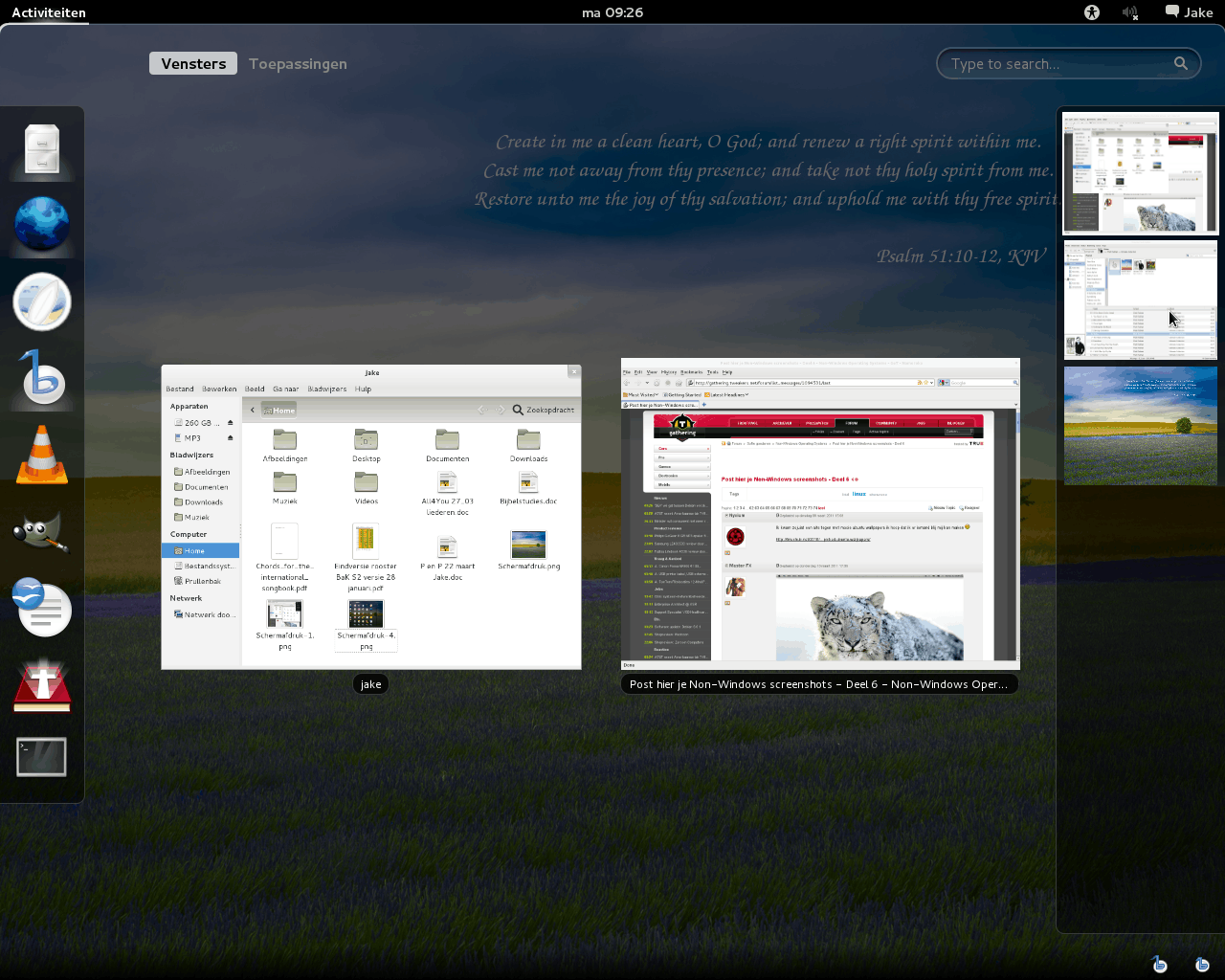The height and width of the screenshot is (980, 1225).
Task: Click the Muziek folder icon in file grid
Action: (x=284, y=481)
